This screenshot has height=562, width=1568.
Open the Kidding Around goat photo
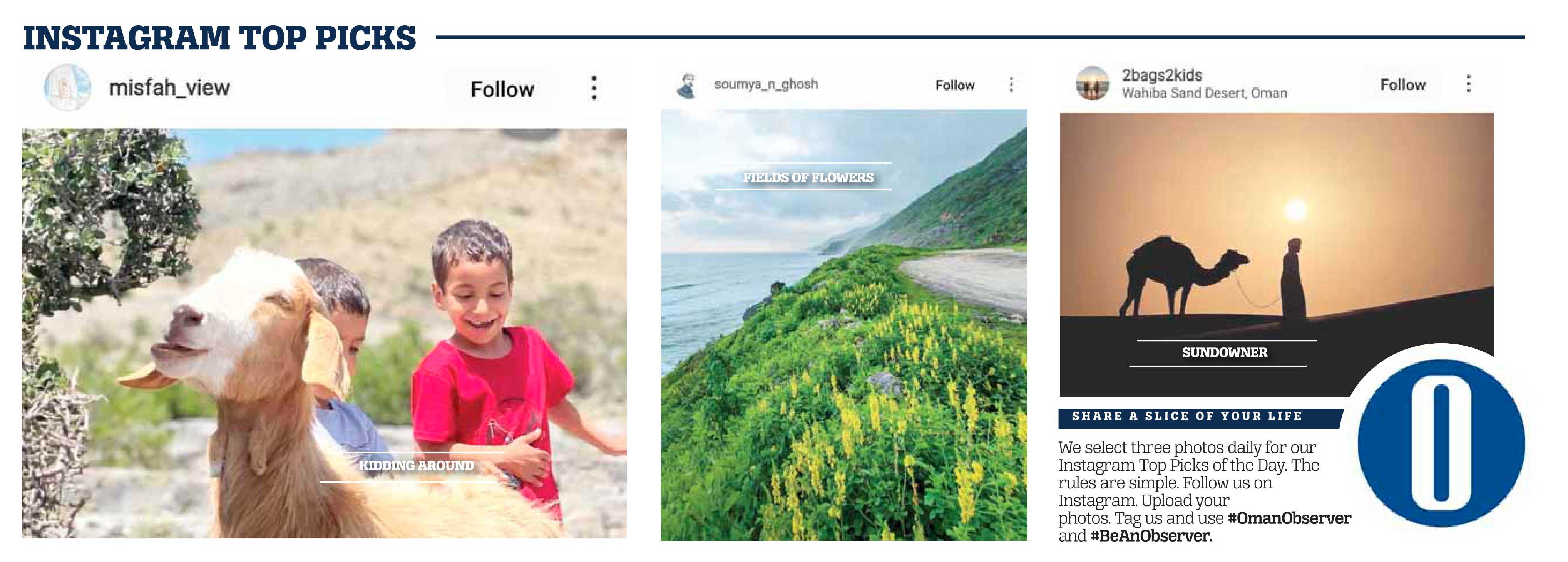click(x=324, y=333)
